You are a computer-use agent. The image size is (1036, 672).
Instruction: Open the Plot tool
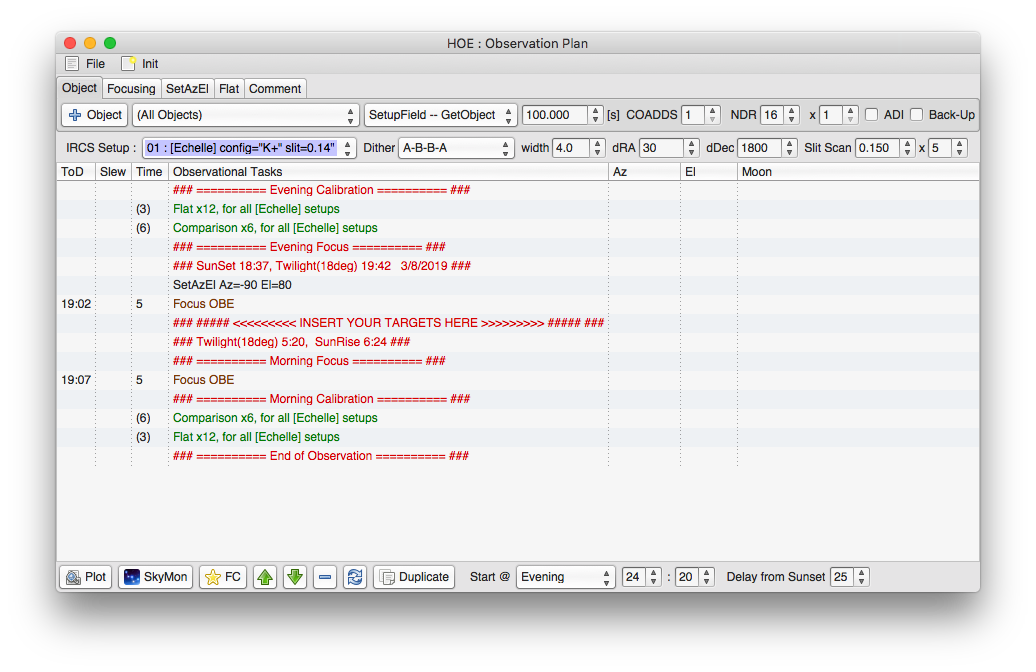coord(85,576)
